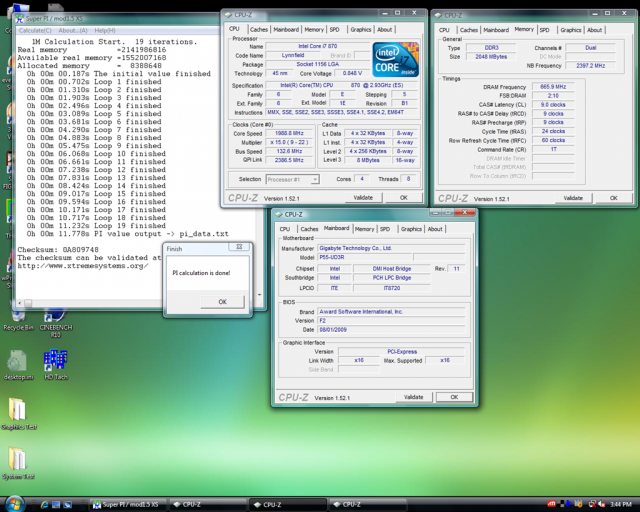Screen dimensions: 640x512
Task: Open the Processor #1 selection dropdown
Action: coord(292,179)
